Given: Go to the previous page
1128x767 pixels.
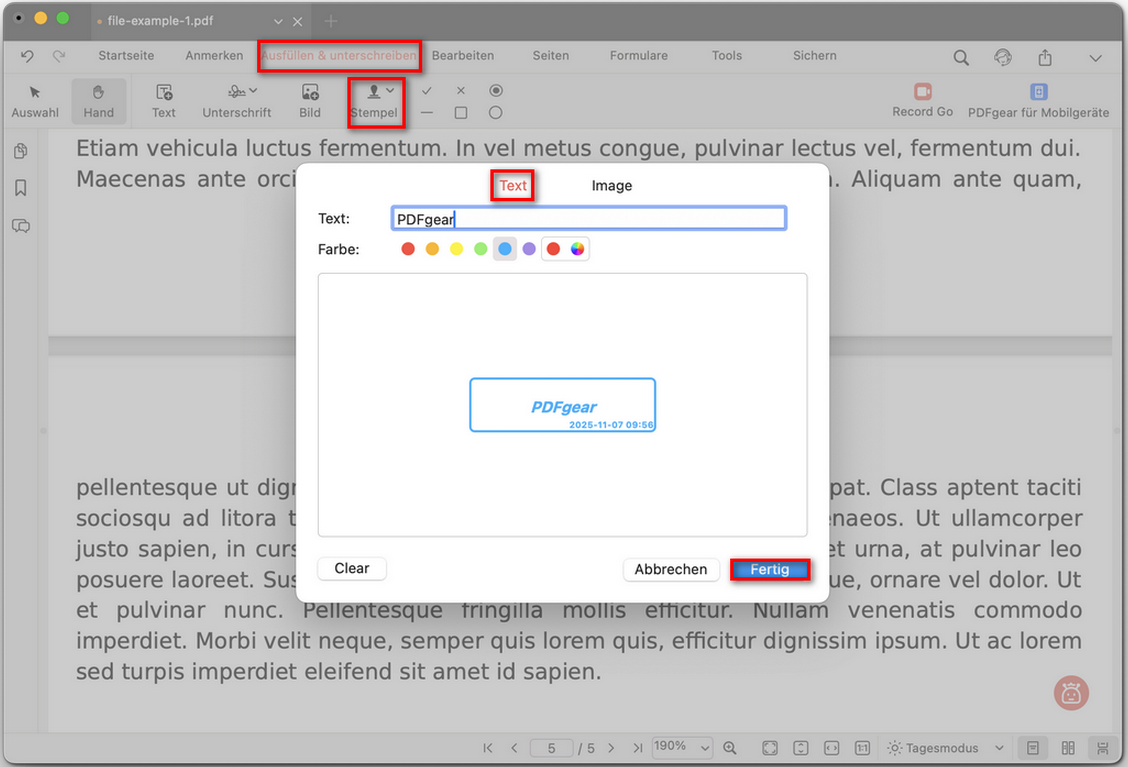Looking at the screenshot, I should [514, 748].
